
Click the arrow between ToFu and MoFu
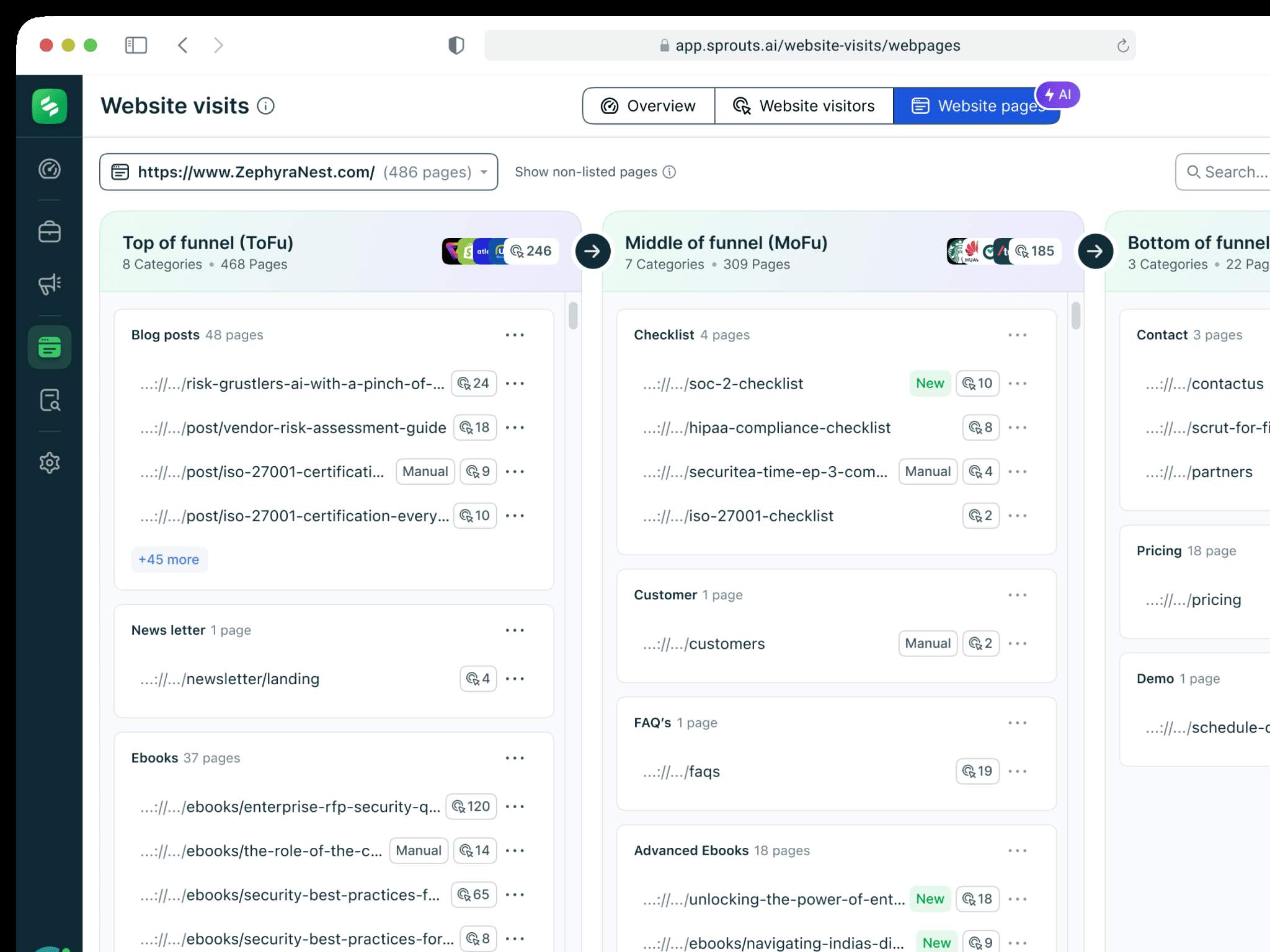pyautogui.click(x=592, y=251)
